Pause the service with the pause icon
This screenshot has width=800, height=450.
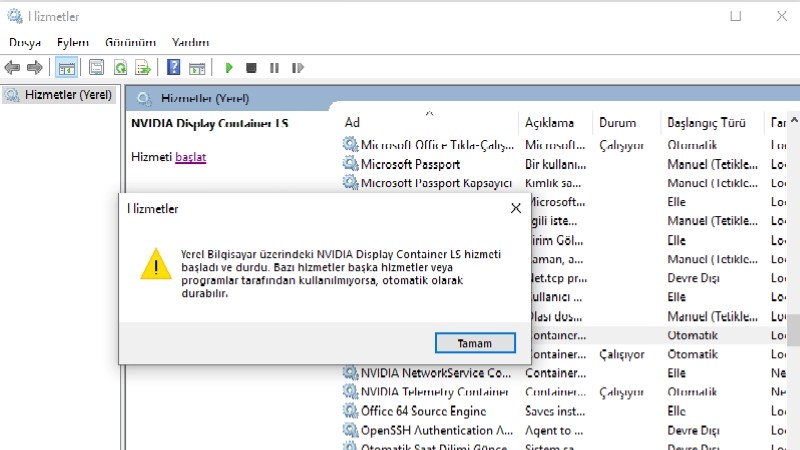(x=274, y=68)
